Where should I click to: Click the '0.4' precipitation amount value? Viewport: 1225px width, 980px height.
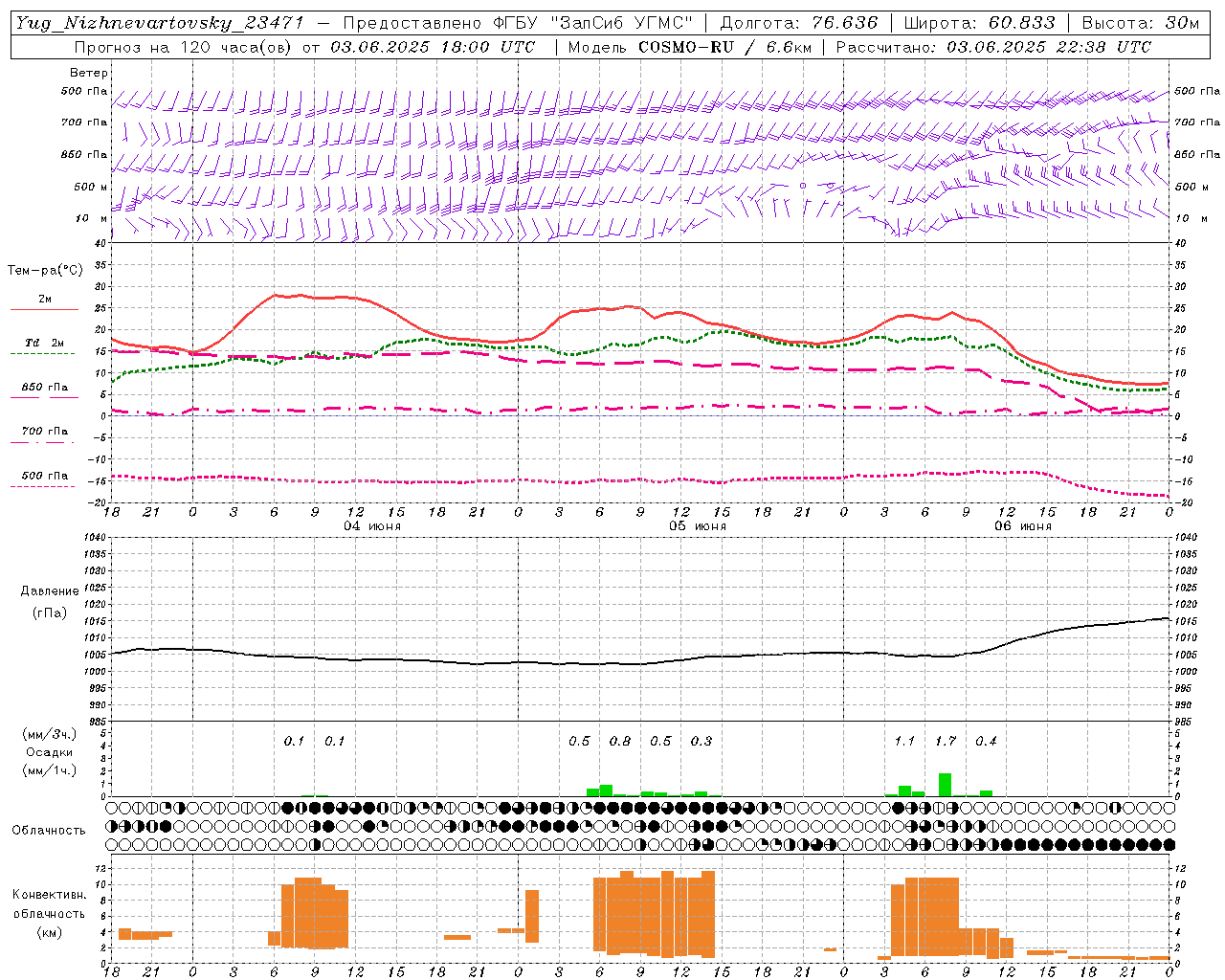[x=986, y=742]
